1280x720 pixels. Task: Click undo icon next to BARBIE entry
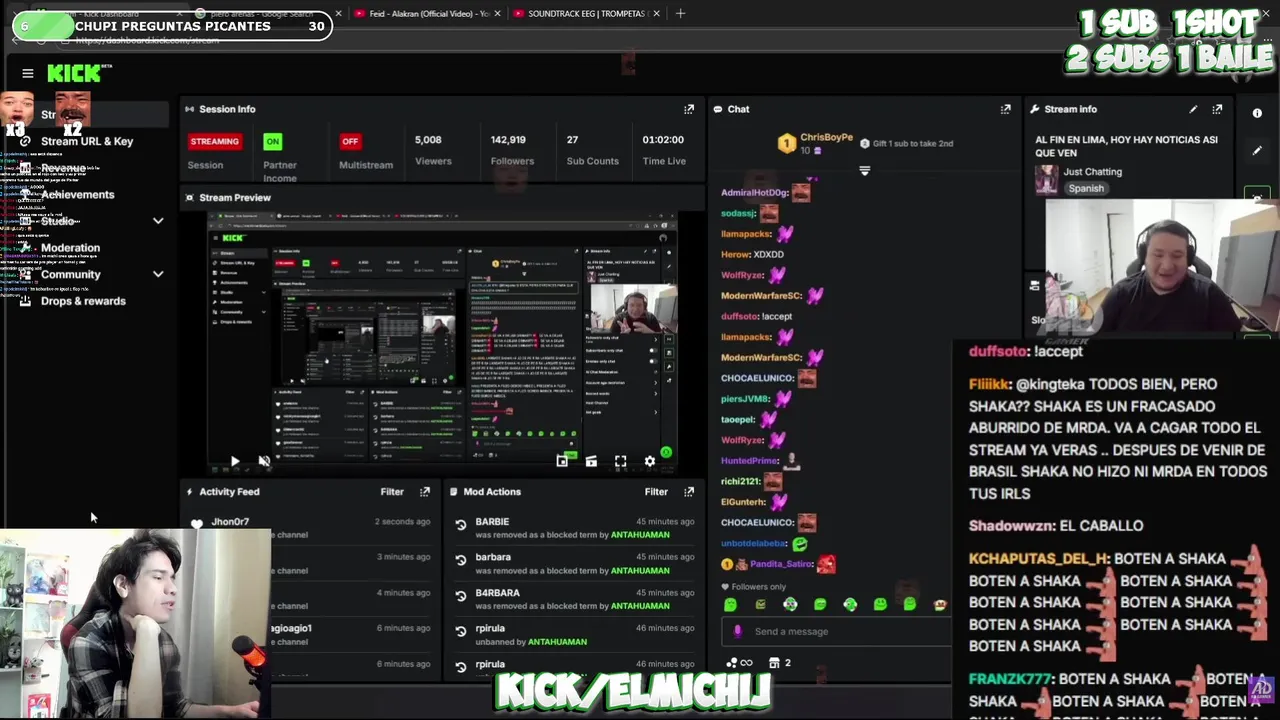coord(461,525)
